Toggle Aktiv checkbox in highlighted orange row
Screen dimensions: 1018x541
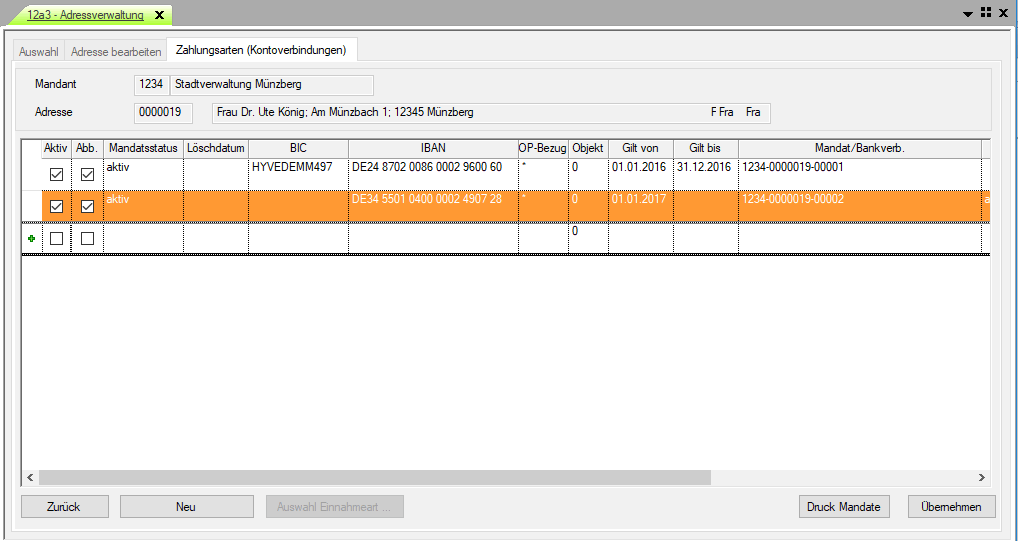click(x=57, y=206)
